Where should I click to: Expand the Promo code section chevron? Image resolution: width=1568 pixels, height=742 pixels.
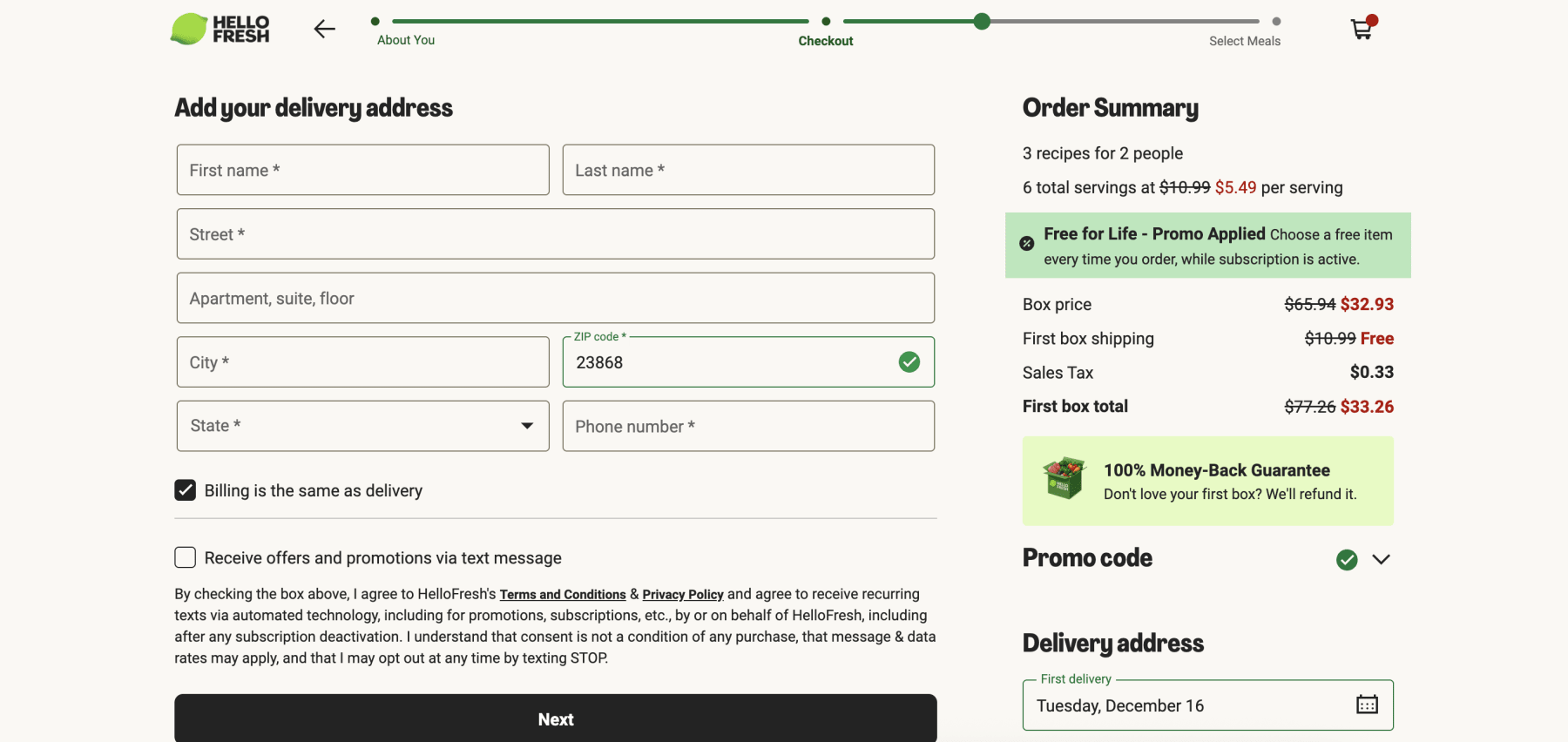1381,559
